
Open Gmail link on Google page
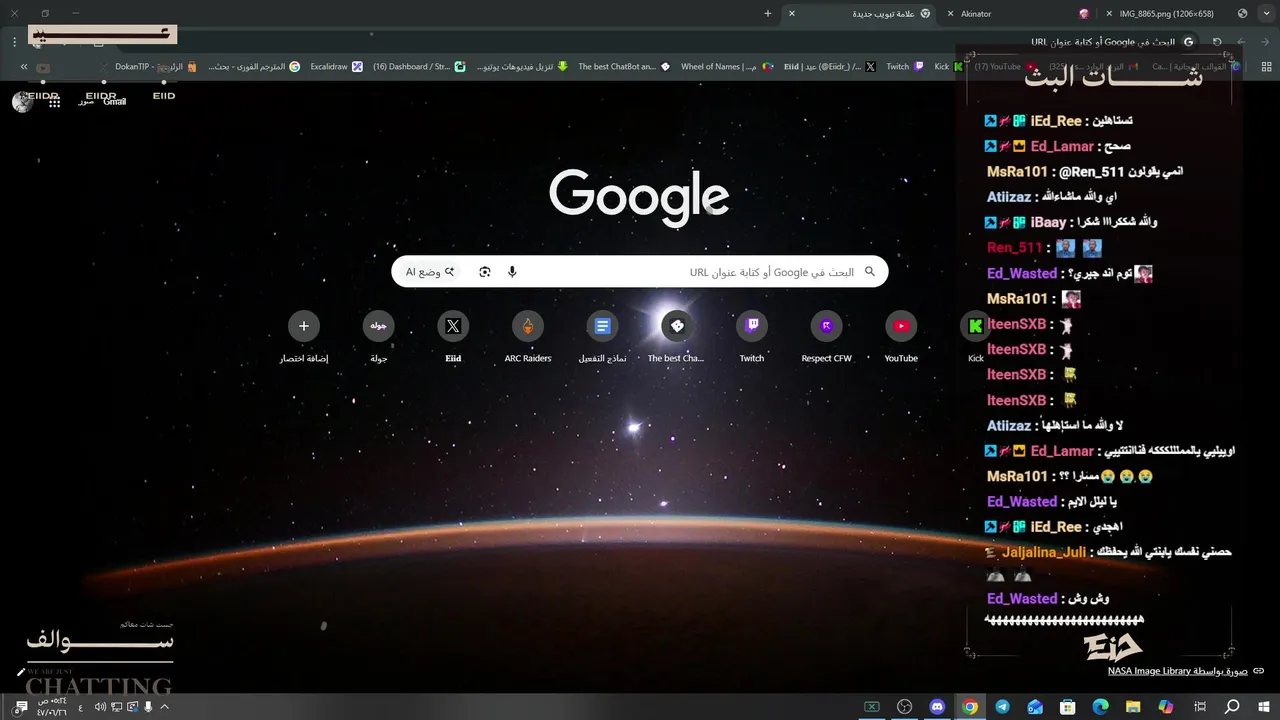[114, 101]
